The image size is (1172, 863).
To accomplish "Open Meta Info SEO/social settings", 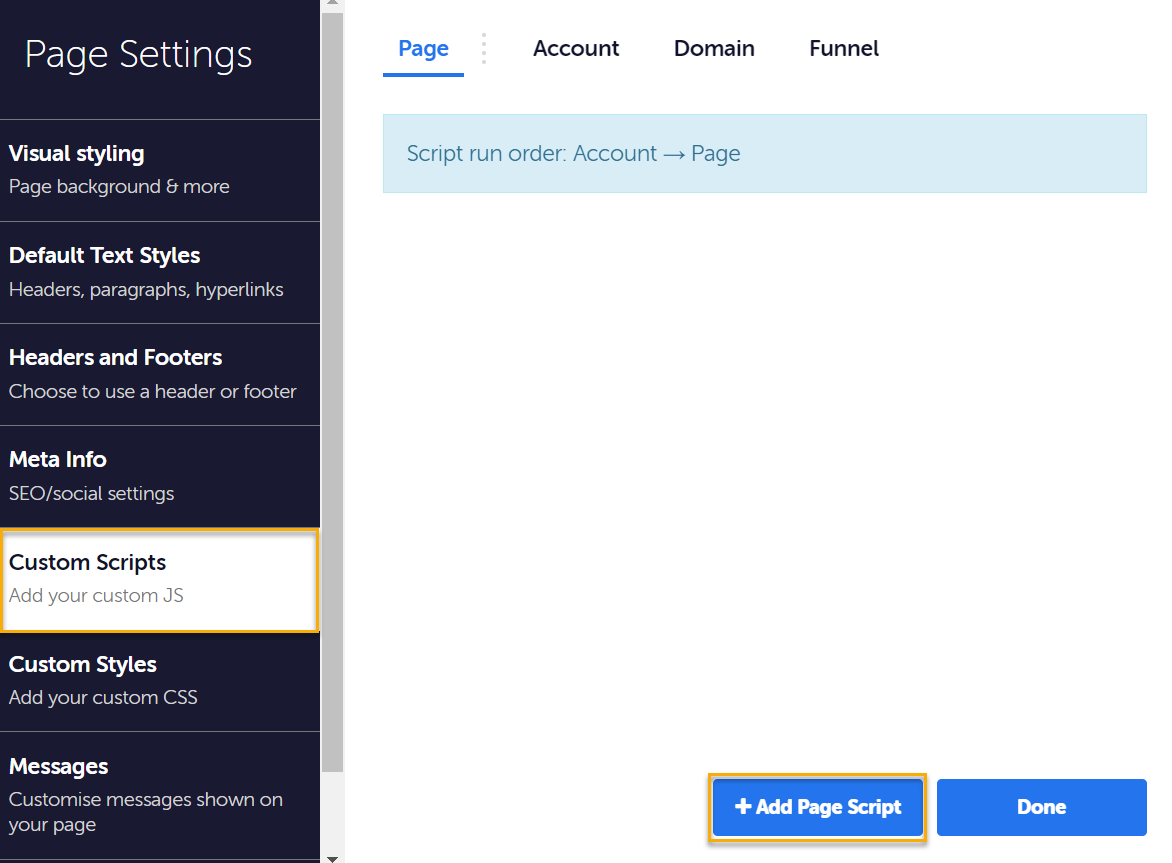I will pos(160,476).
